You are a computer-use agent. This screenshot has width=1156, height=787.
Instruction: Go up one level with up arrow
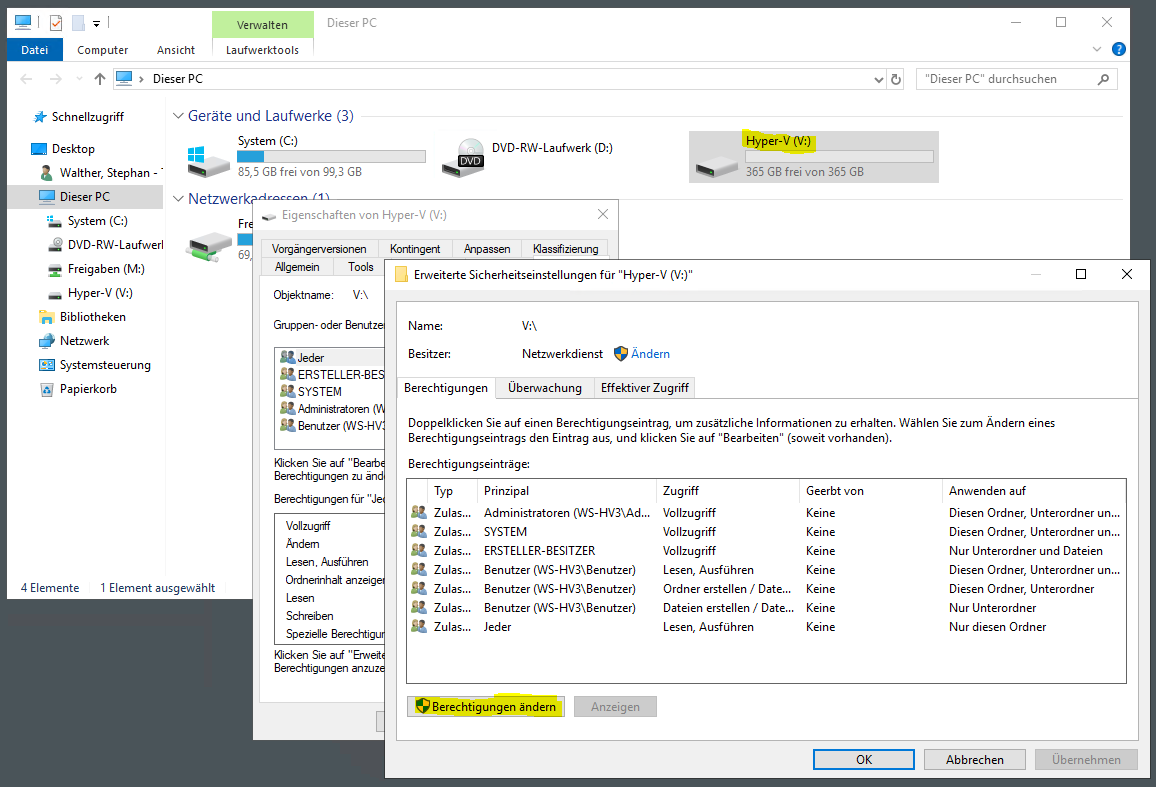point(100,79)
